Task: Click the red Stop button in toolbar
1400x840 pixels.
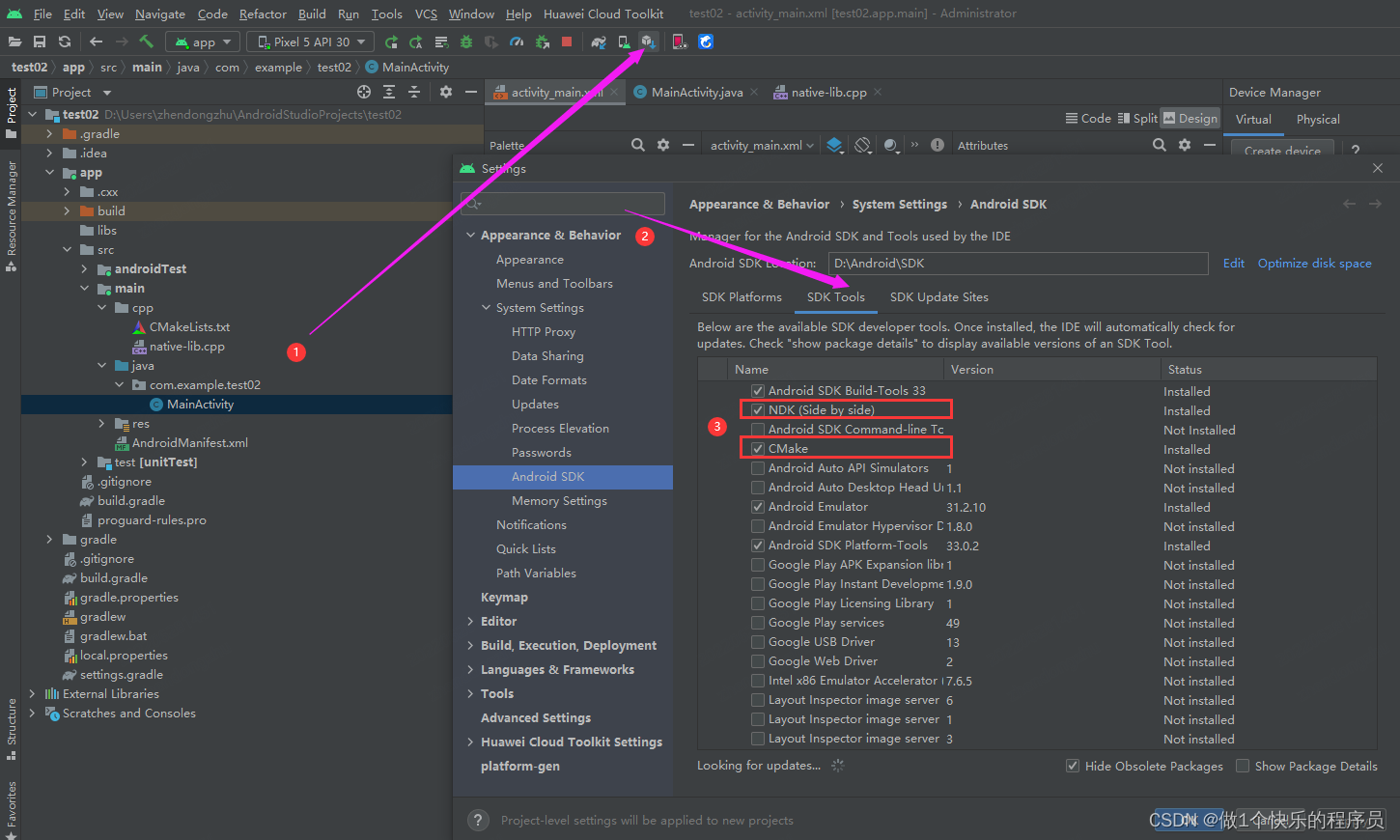Action: tap(567, 42)
